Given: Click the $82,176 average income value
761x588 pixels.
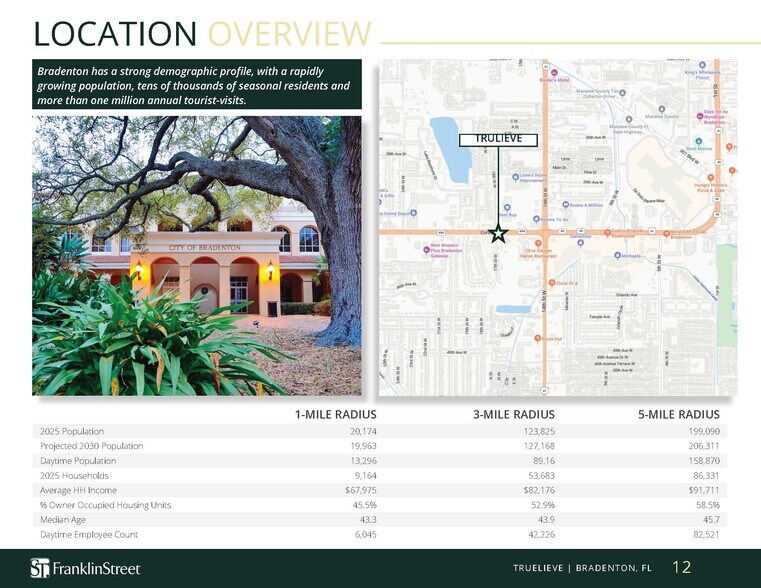Looking at the screenshot, I should click(x=539, y=490).
